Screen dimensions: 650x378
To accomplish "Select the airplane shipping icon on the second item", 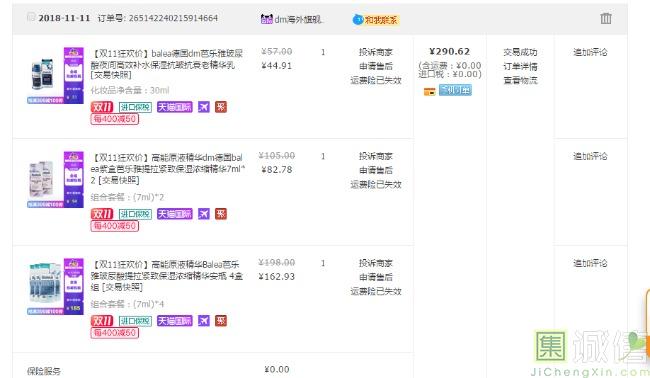I will (204, 214).
